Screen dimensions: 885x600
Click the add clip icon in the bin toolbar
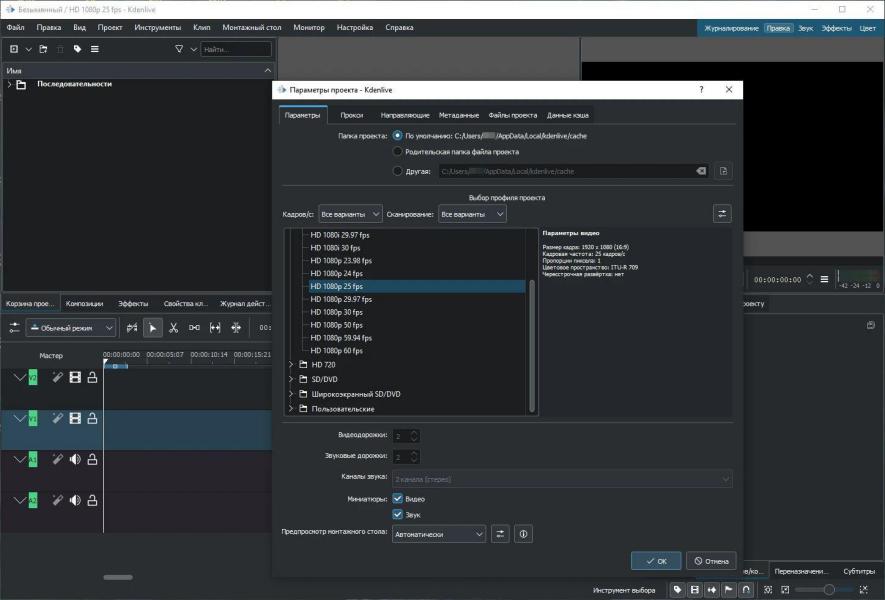[x=14, y=49]
